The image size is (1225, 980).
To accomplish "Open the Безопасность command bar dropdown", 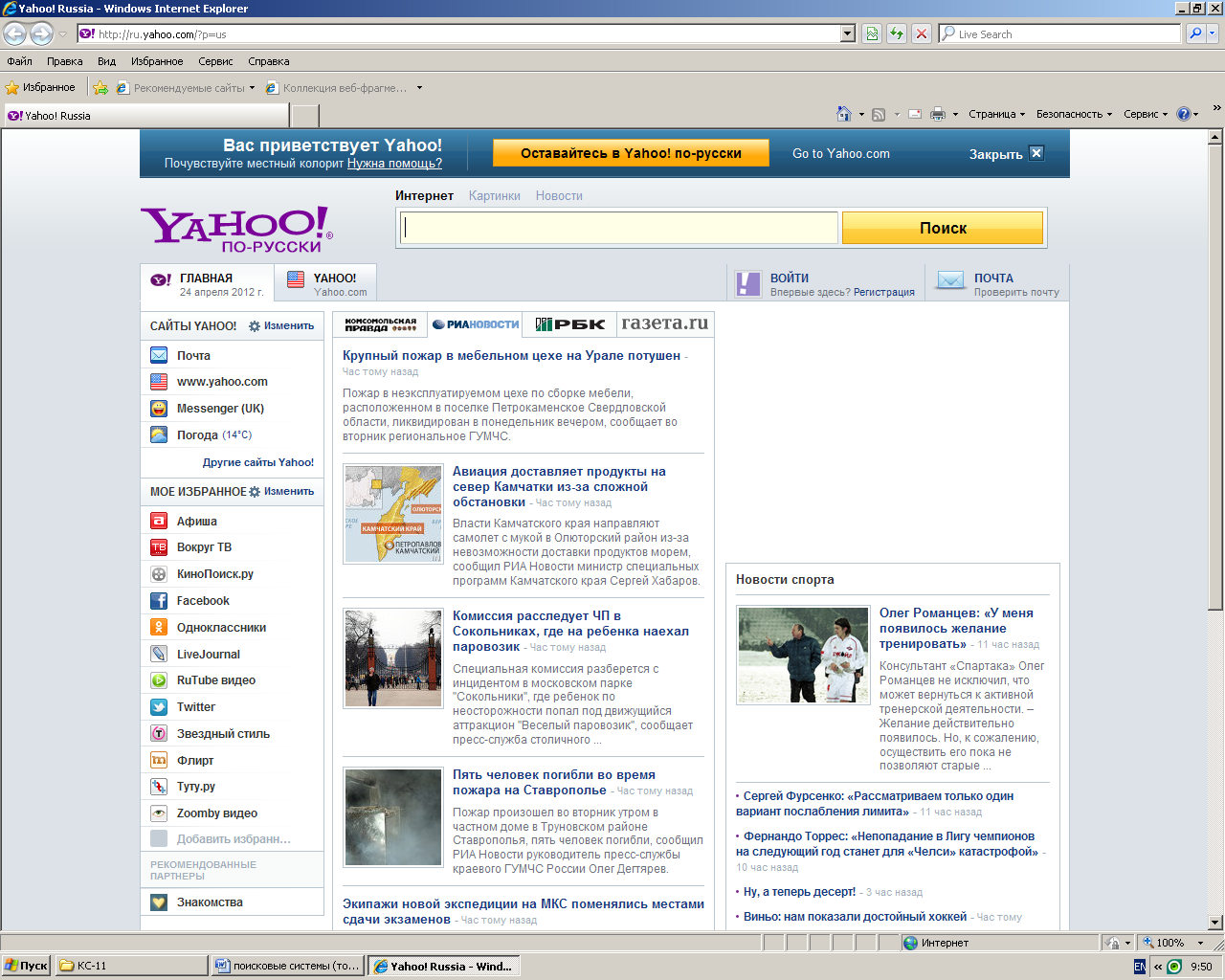I will point(1074,114).
